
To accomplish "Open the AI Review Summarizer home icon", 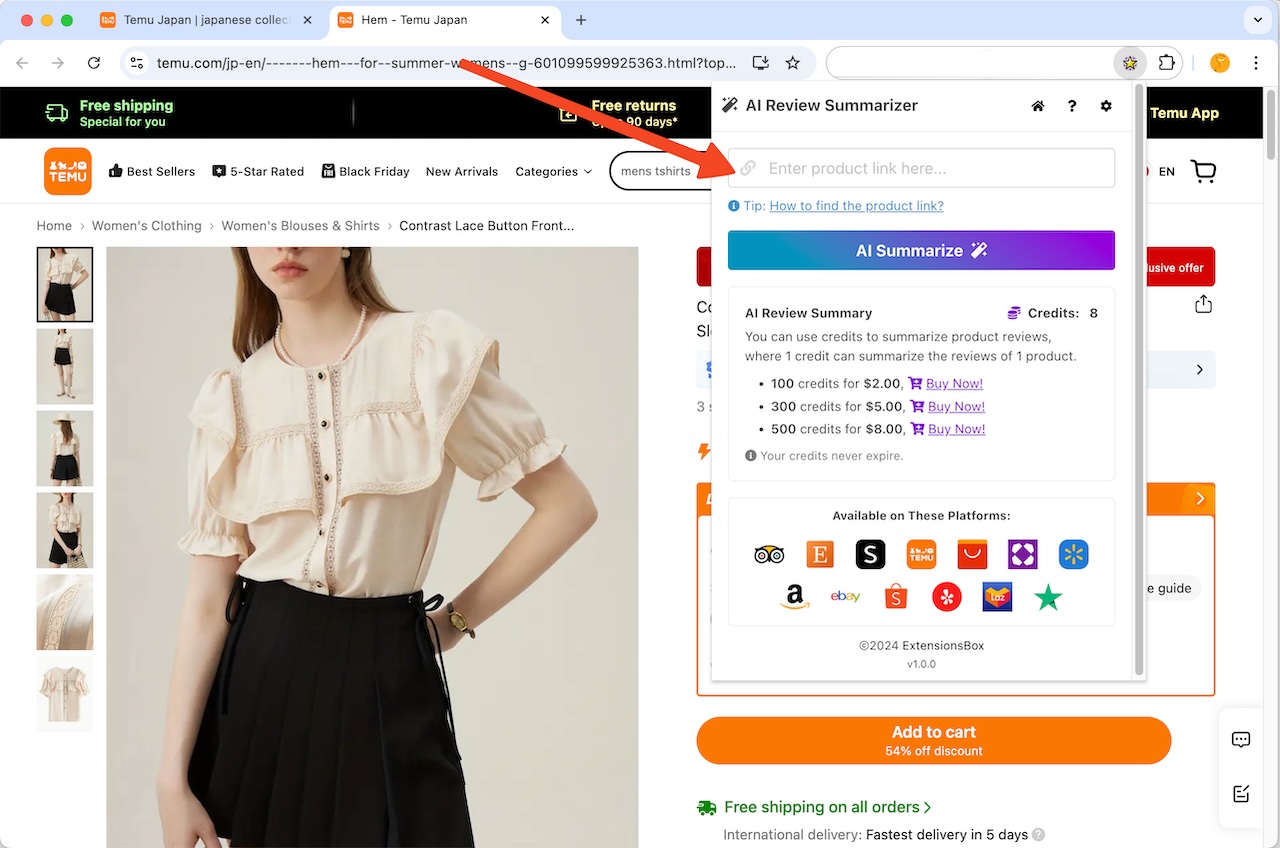I will tap(1037, 105).
